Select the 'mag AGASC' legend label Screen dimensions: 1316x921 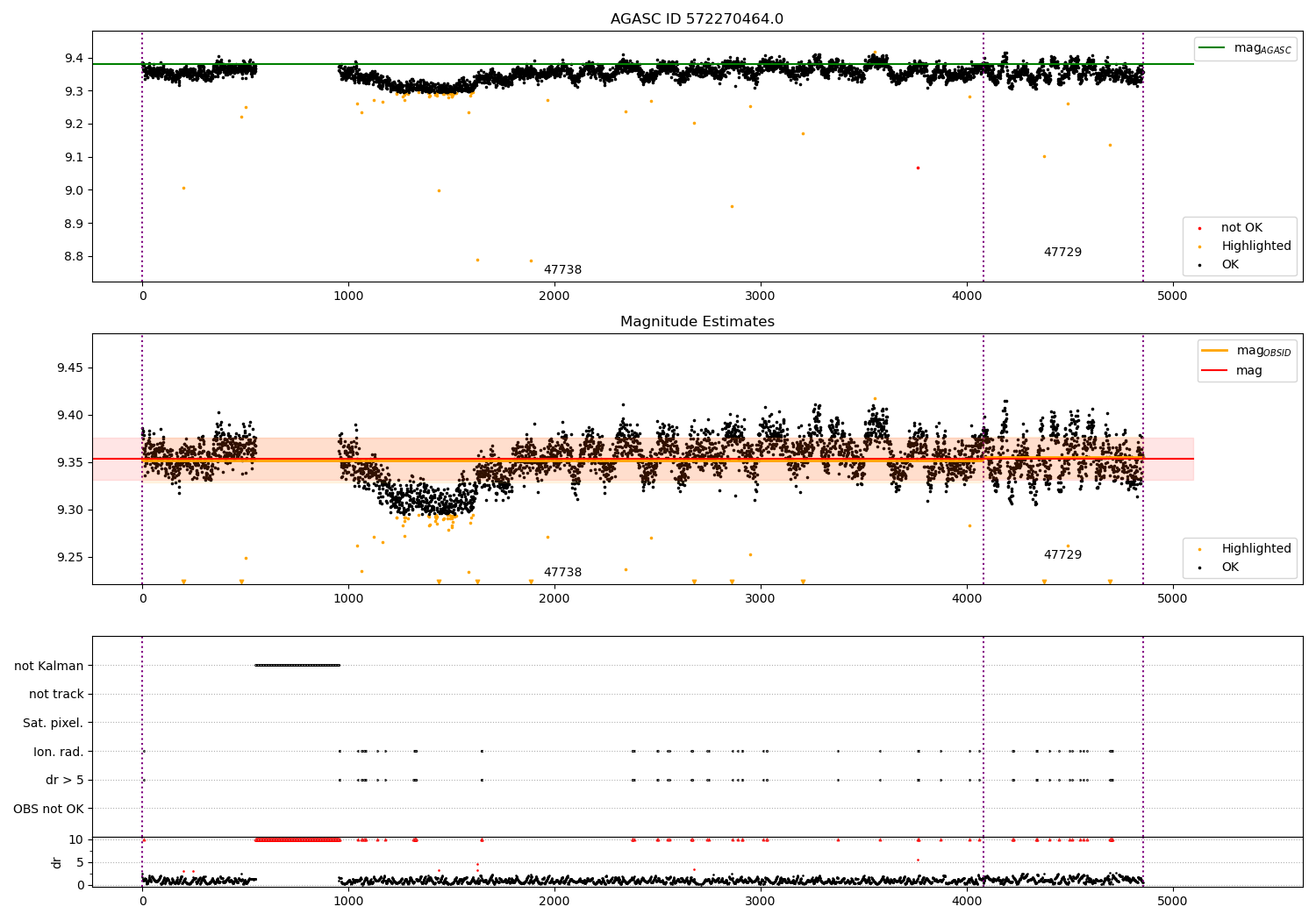(1262, 49)
